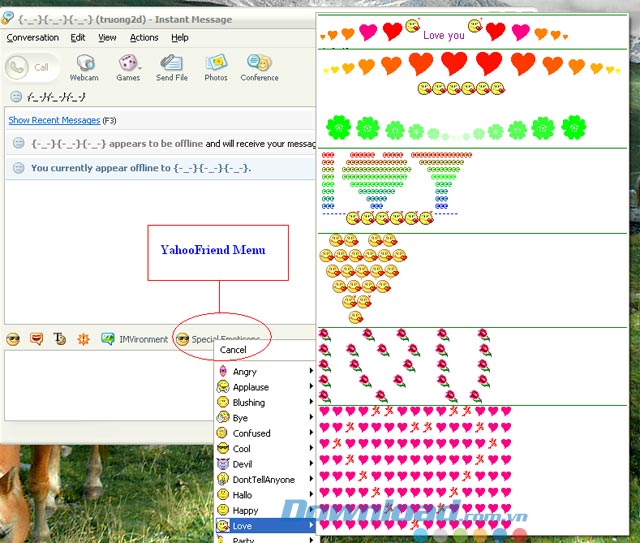Screen dimensions: 640x543
Task: Open the Actions menu
Action: (144, 37)
